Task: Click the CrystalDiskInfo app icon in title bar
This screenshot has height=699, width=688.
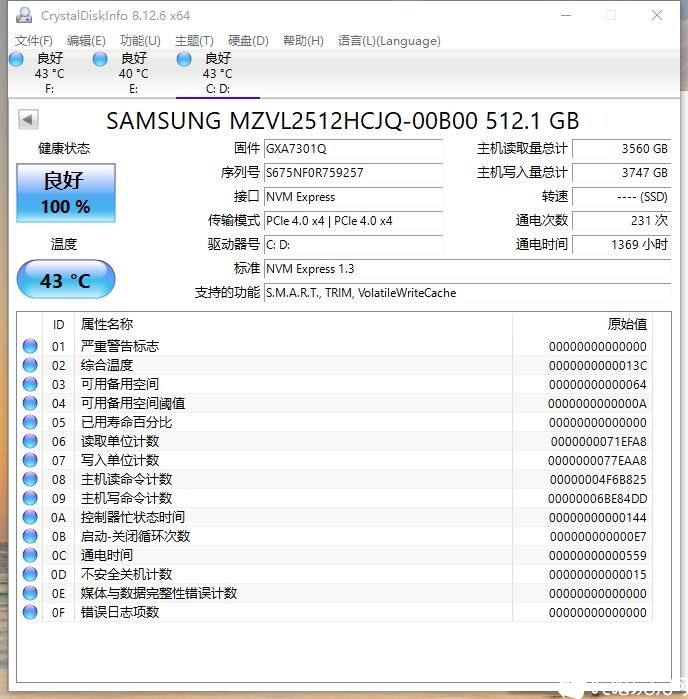Action: click(24, 15)
